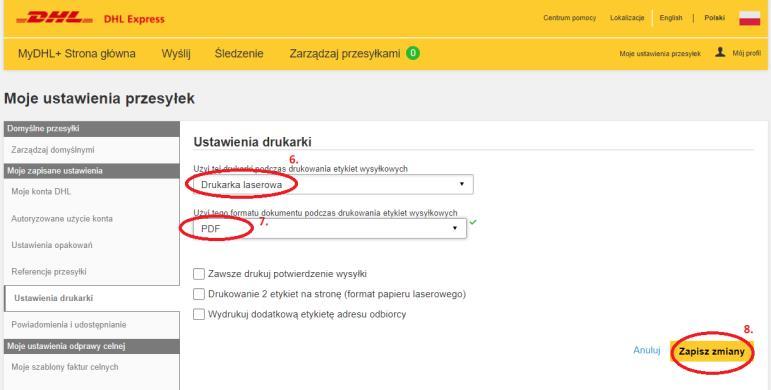Check Wydrukuj dodatkową etykietę adresu odbiorcy
The width and height of the screenshot is (771, 390).
click(199, 314)
